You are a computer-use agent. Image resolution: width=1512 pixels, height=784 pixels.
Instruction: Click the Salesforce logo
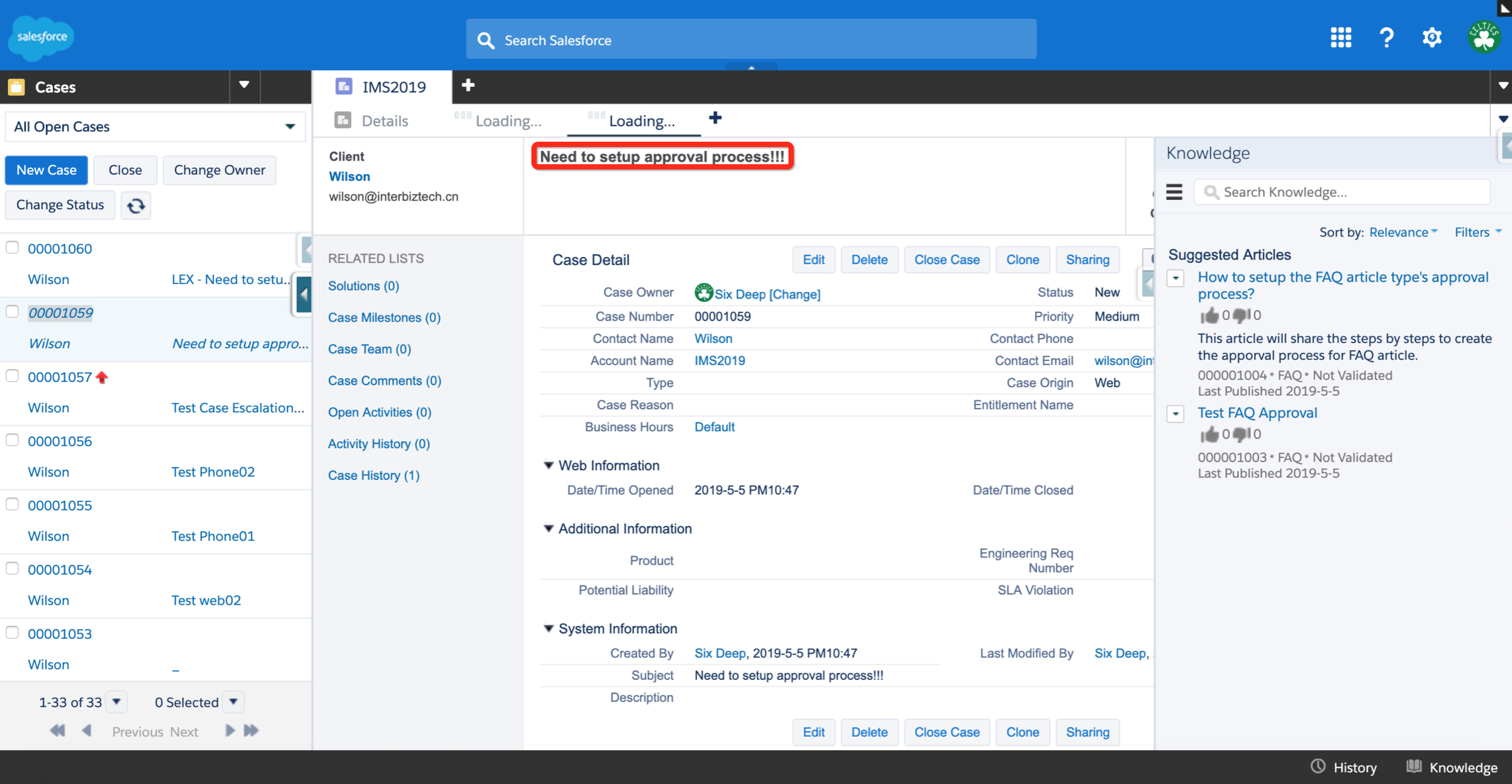(41, 37)
